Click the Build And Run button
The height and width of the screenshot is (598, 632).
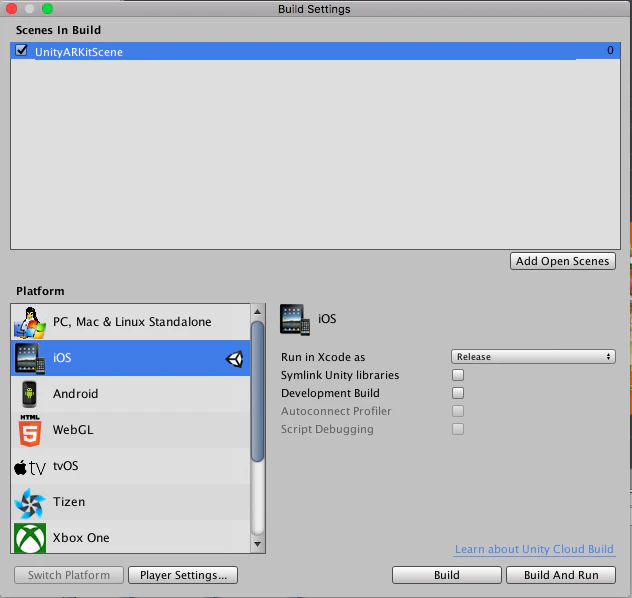click(561, 575)
